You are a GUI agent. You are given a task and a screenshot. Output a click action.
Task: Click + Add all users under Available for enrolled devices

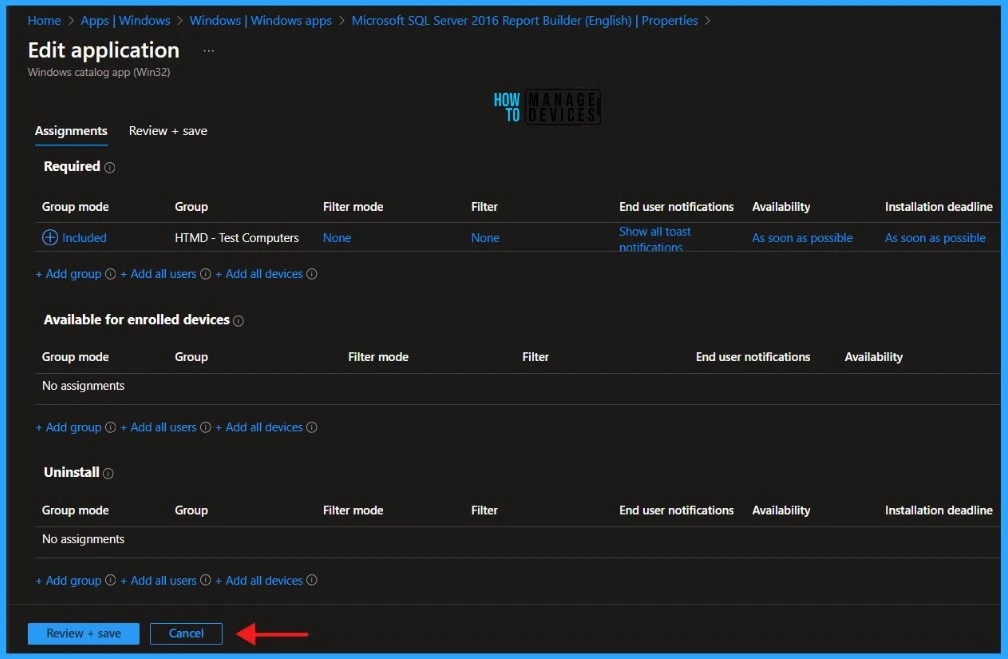point(158,427)
